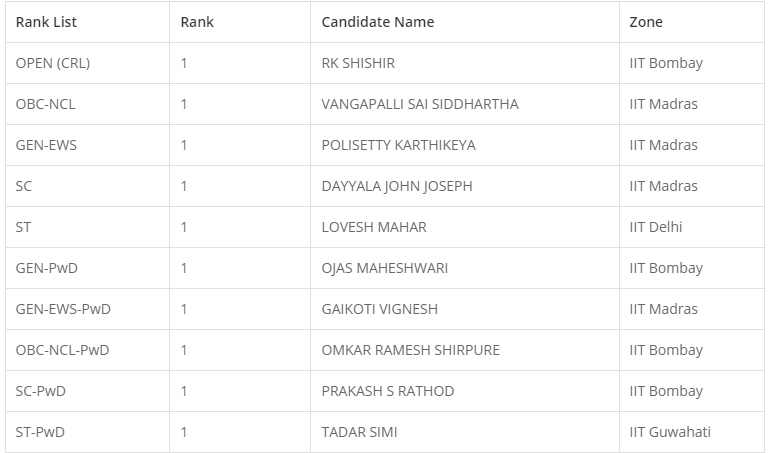Click POLISETTY KARTHIKEYA name cell
769x453 pixels.
pyautogui.click(x=398, y=145)
